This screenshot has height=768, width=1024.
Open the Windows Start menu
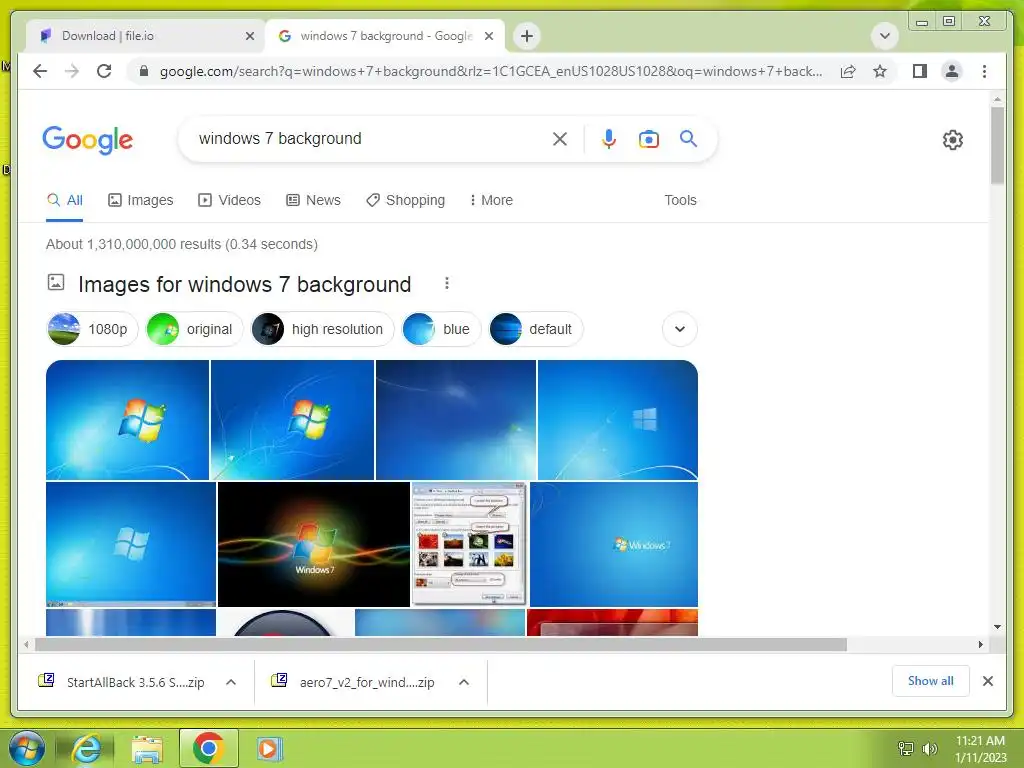(27, 748)
